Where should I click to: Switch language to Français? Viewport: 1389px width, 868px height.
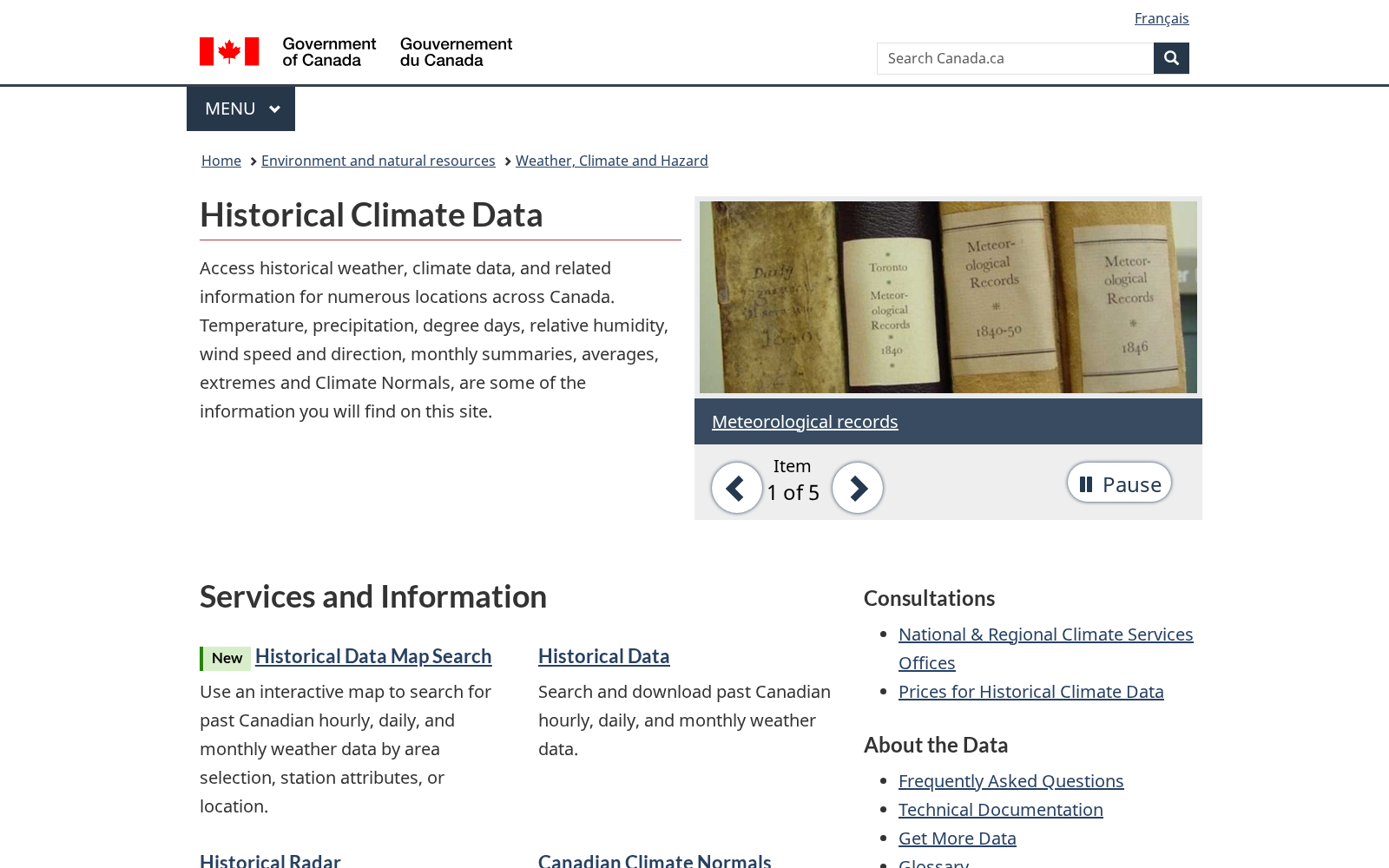(1162, 18)
